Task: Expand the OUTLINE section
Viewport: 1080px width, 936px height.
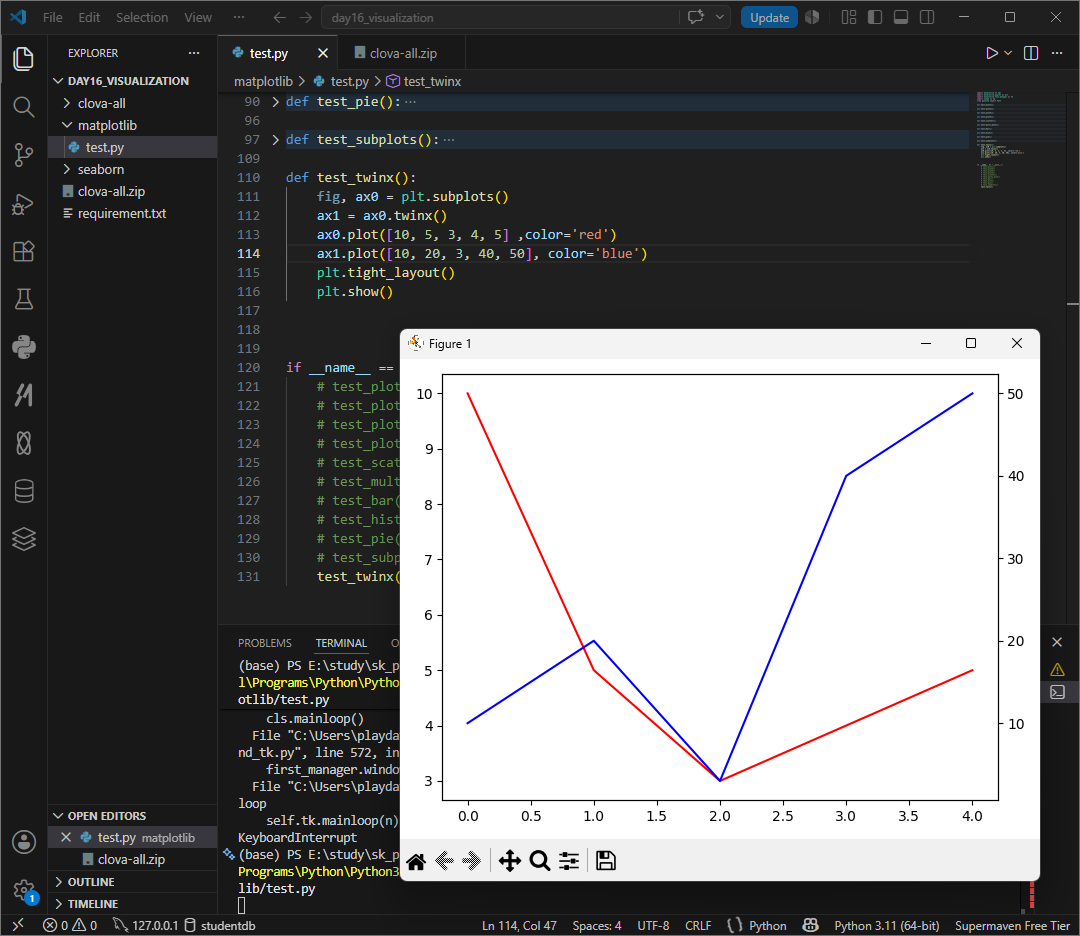Action: tap(58, 882)
